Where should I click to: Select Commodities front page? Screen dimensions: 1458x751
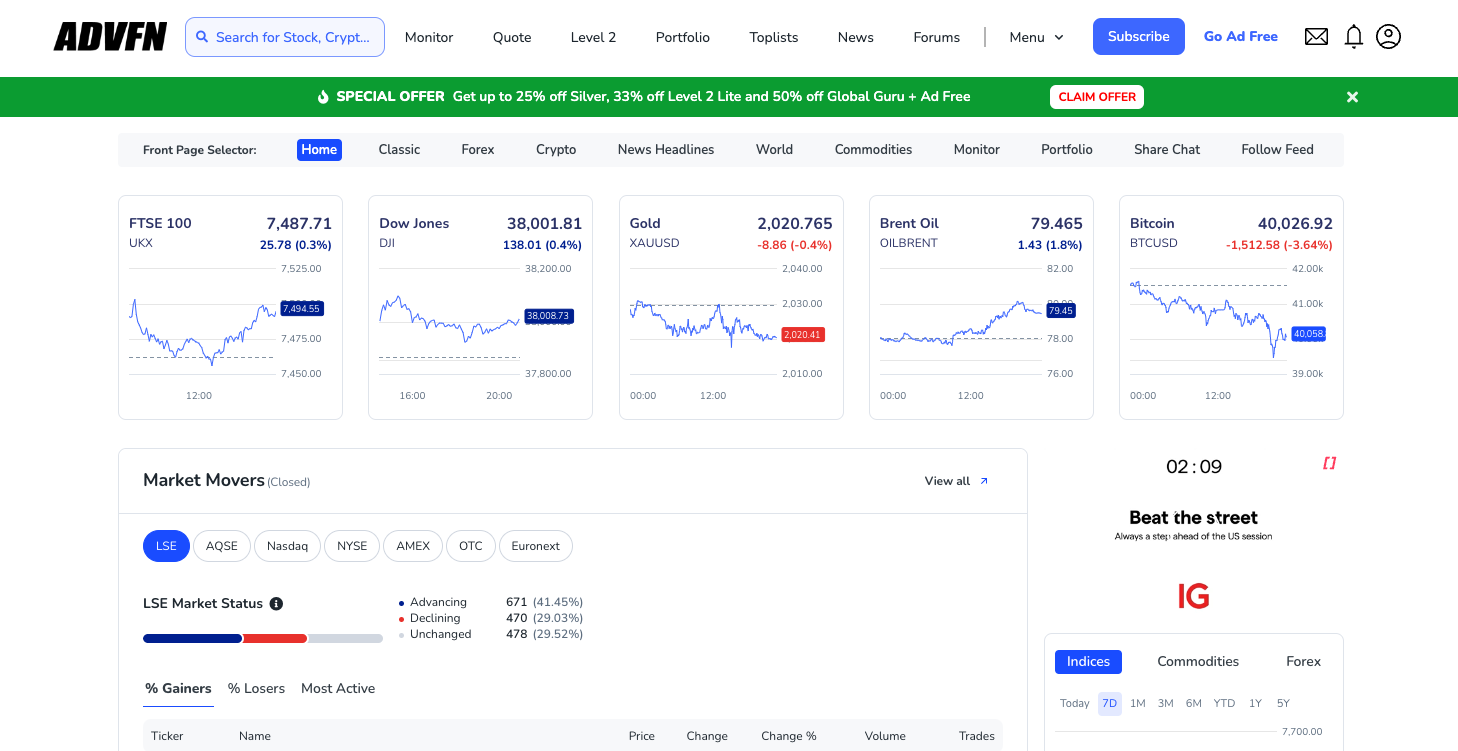click(x=873, y=149)
